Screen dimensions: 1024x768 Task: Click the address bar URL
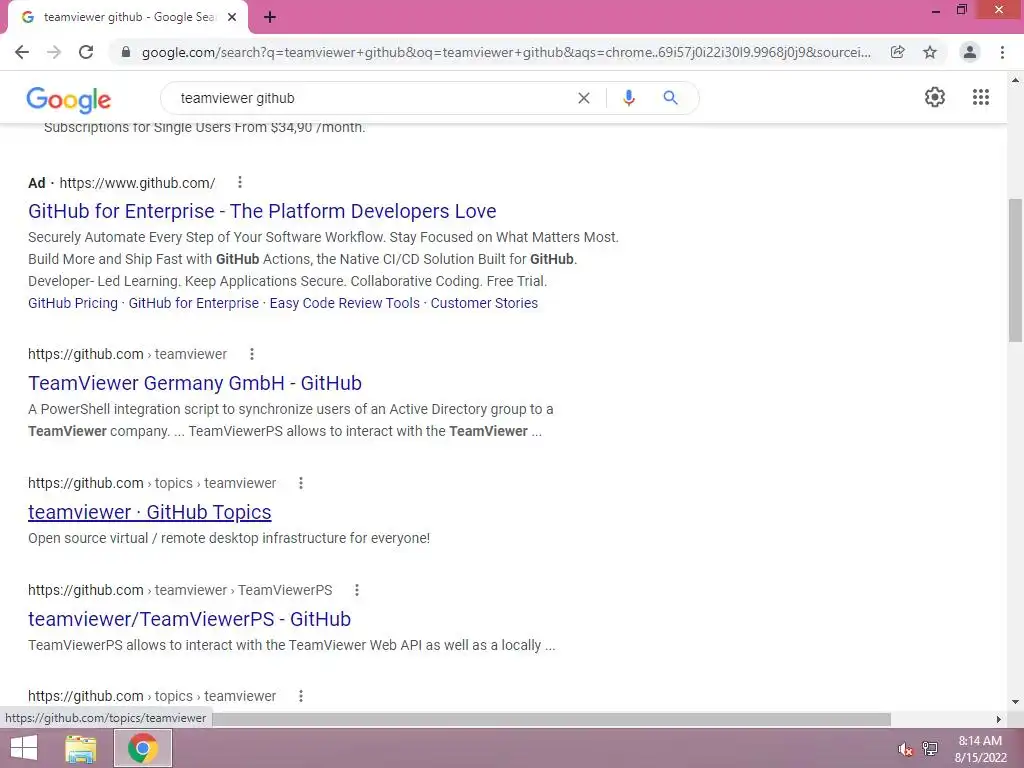[506, 52]
